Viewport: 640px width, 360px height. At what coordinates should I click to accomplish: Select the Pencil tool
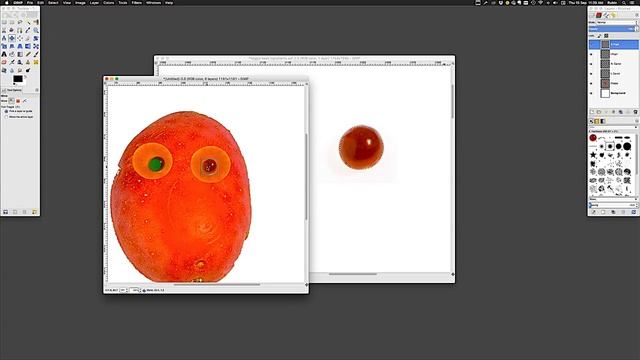28,54
